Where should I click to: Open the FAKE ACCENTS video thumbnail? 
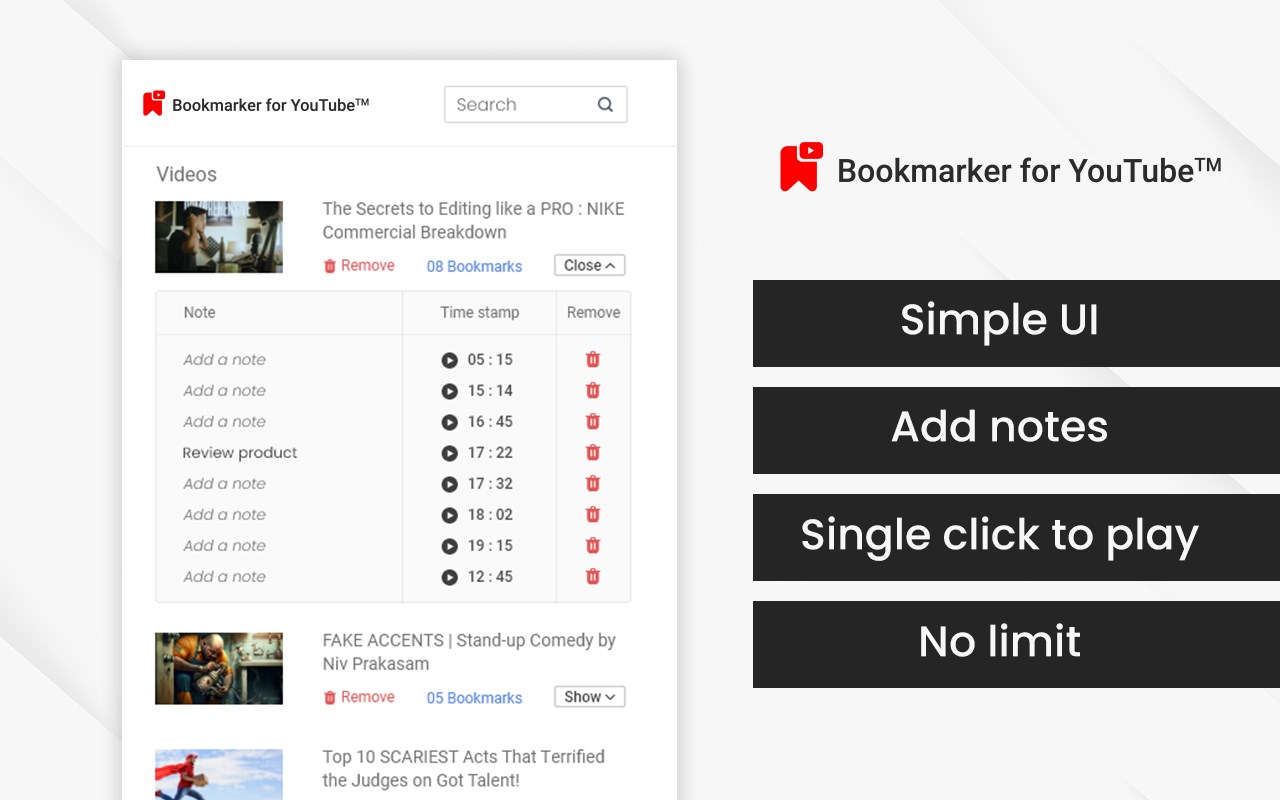click(x=219, y=668)
